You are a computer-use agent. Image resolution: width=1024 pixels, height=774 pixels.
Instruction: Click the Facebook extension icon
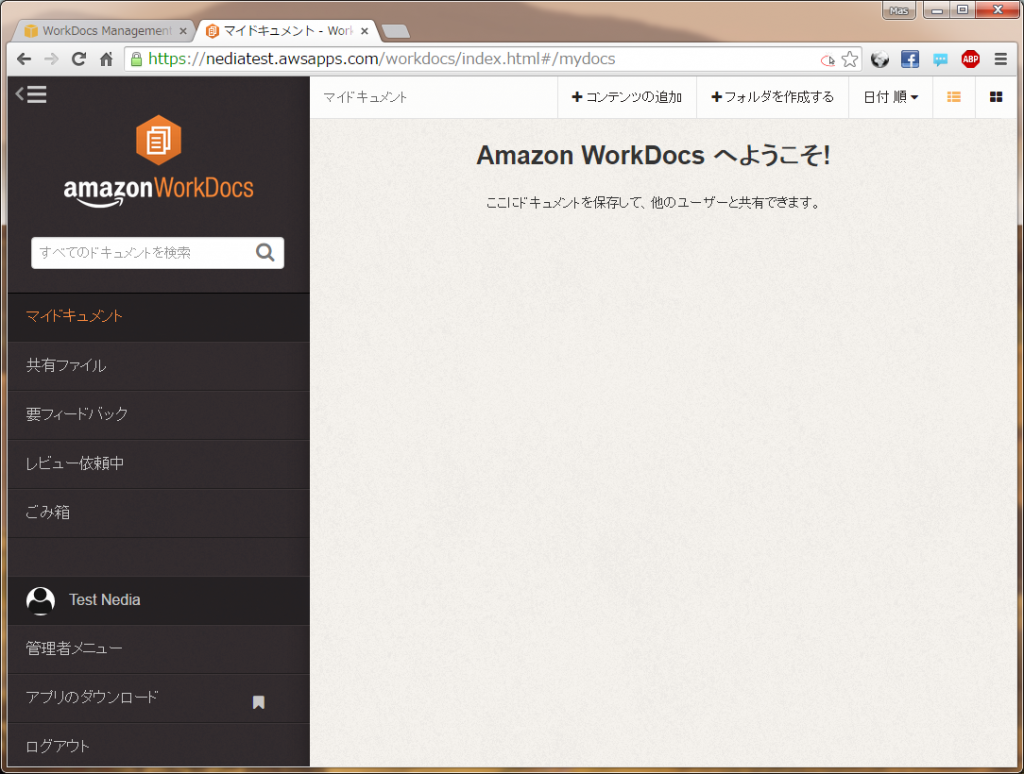point(910,59)
